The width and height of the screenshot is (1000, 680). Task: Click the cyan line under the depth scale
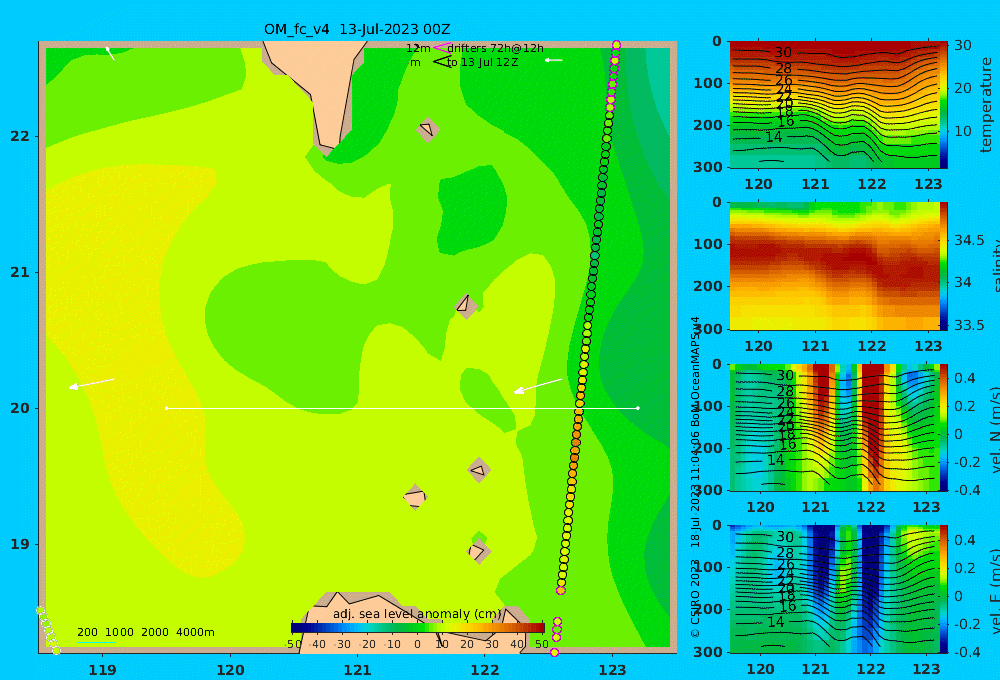96,642
